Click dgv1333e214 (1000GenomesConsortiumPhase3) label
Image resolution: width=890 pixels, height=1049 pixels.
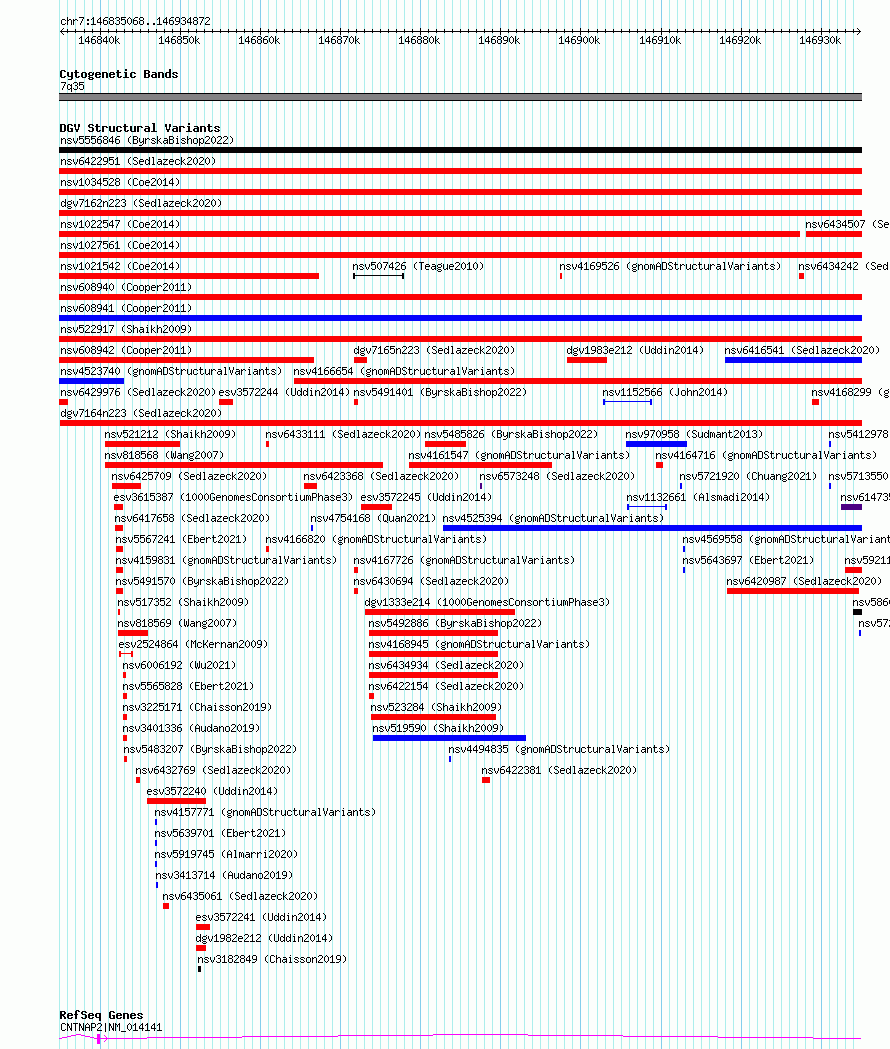(487, 602)
